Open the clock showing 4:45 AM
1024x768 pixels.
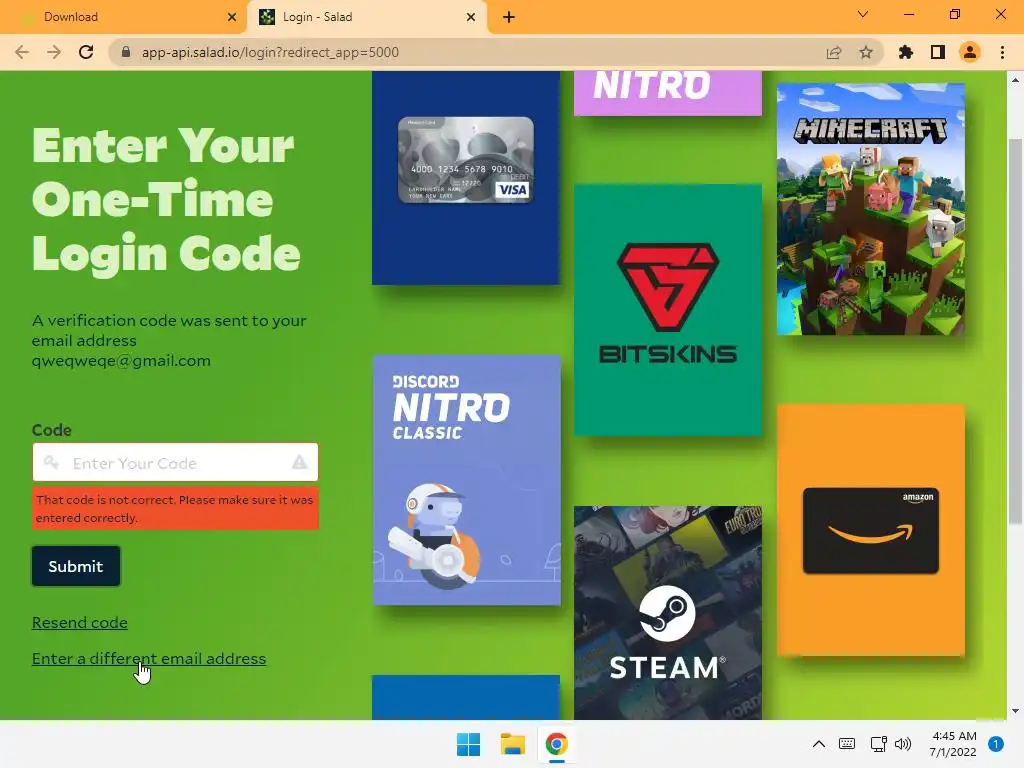pyautogui.click(x=953, y=744)
